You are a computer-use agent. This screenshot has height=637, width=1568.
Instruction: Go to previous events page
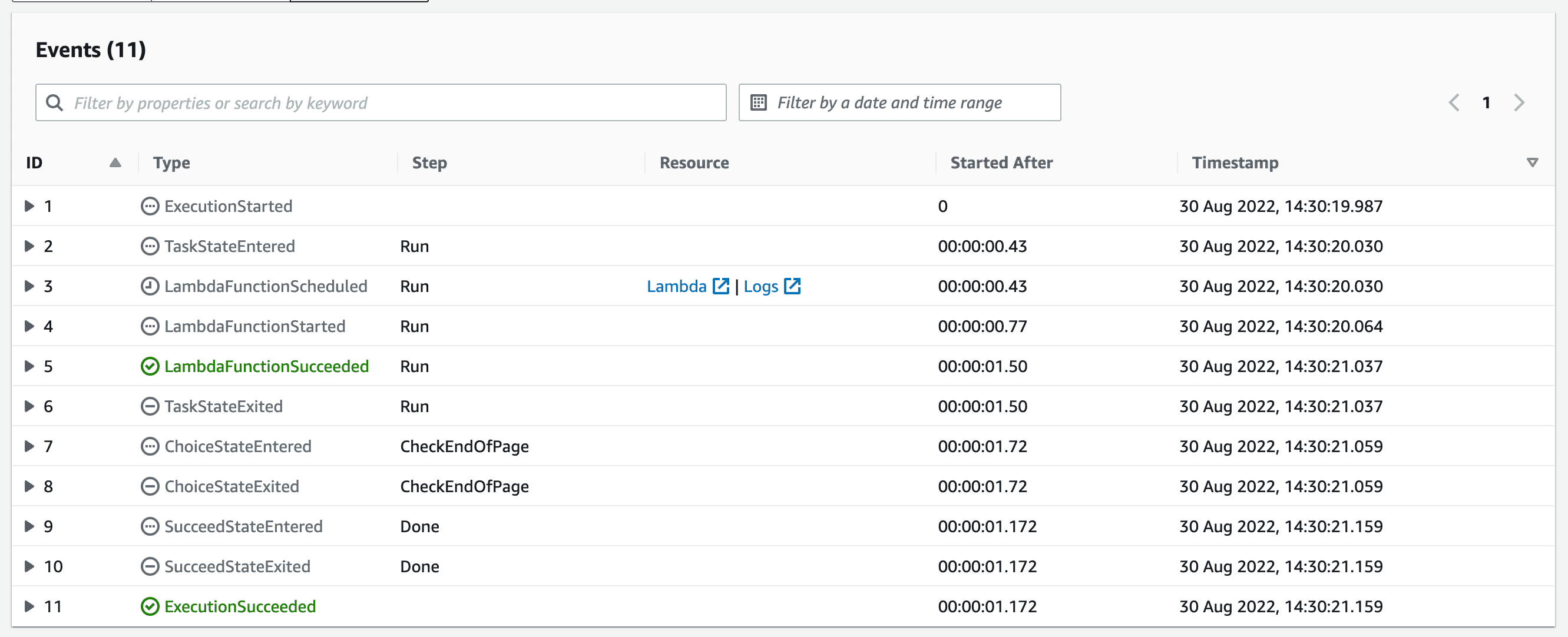[1454, 103]
